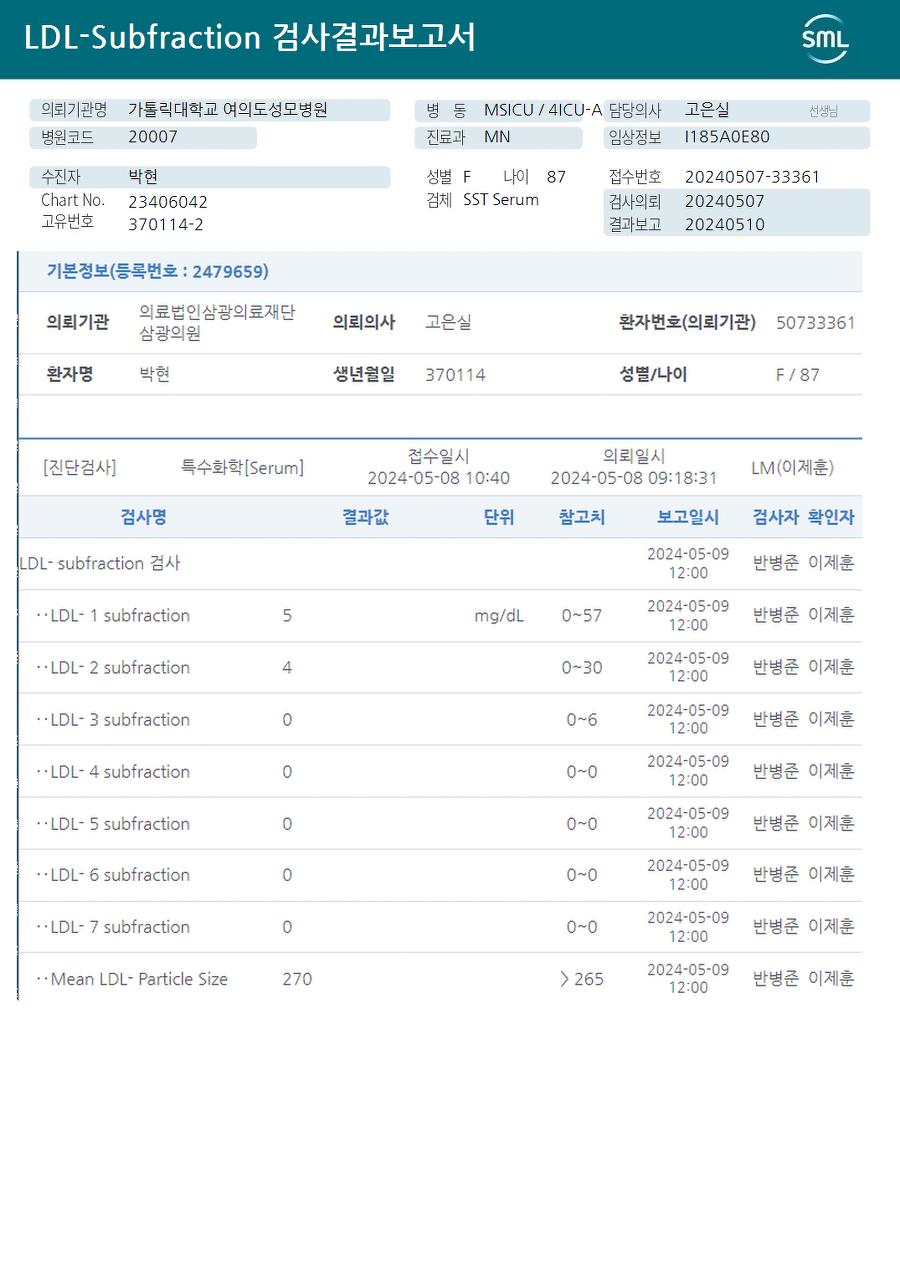Click receipt number '20240507-33361'

tap(752, 177)
